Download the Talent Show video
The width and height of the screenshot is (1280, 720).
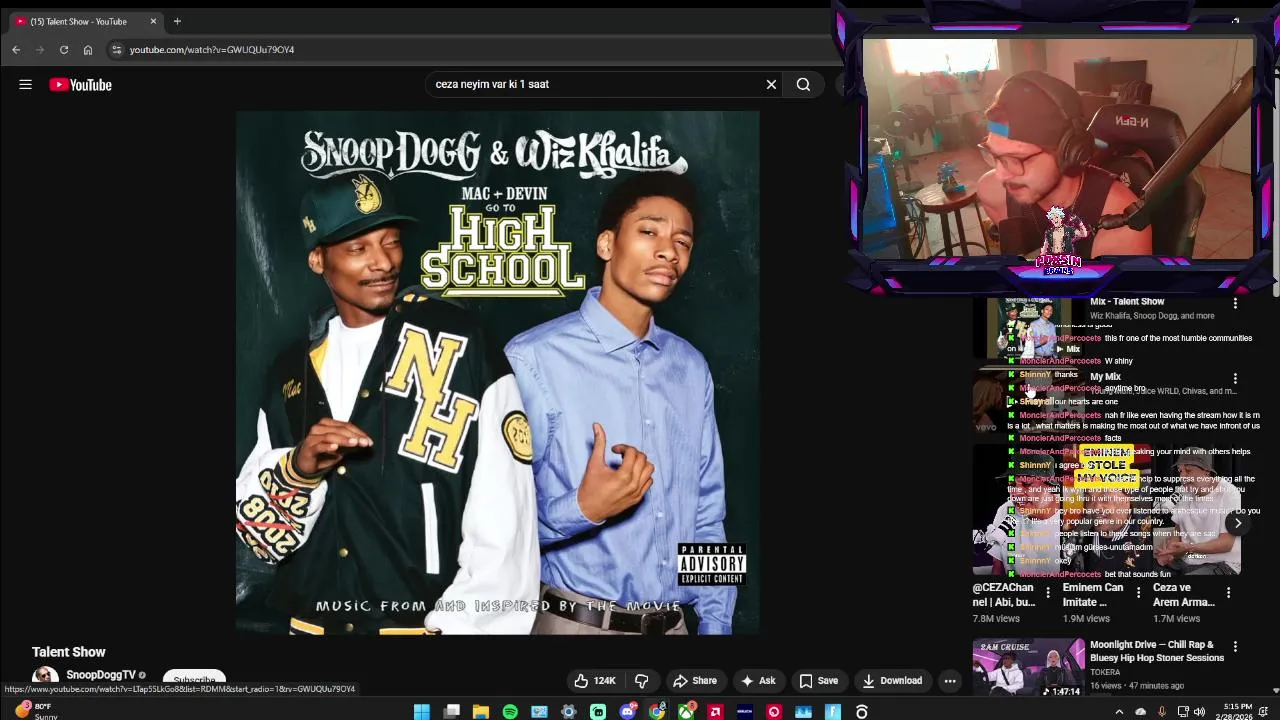892,681
